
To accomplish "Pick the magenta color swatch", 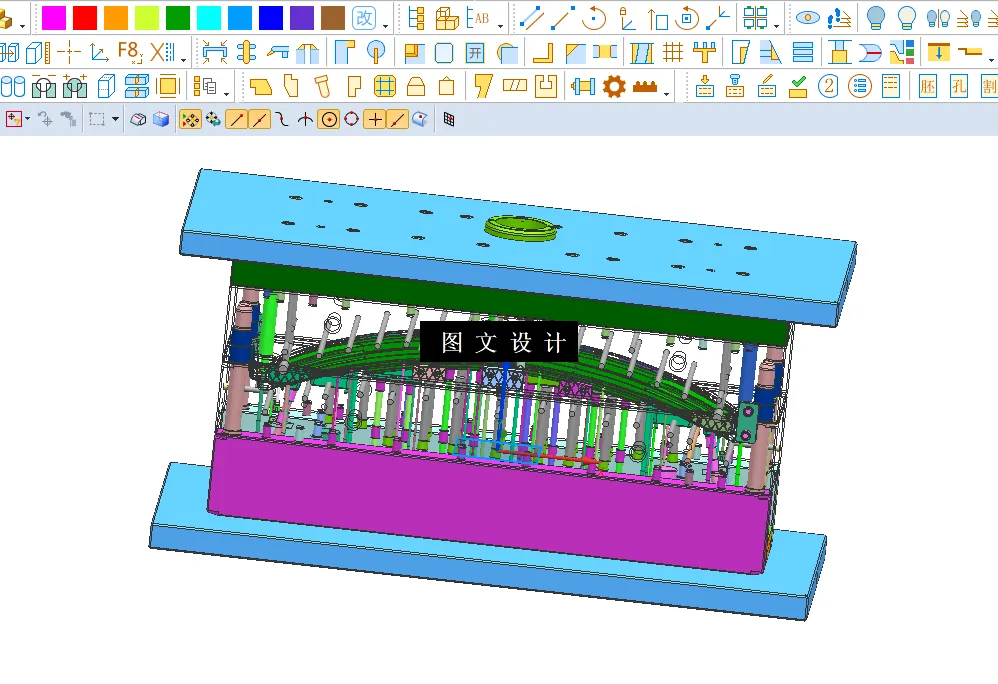I will [x=54, y=16].
